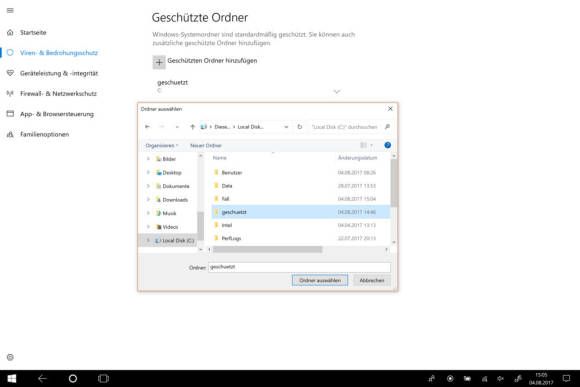This screenshot has width=580, height=387.
Task: Open the hamburger navigation menu
Action: (x=10, y=10)
